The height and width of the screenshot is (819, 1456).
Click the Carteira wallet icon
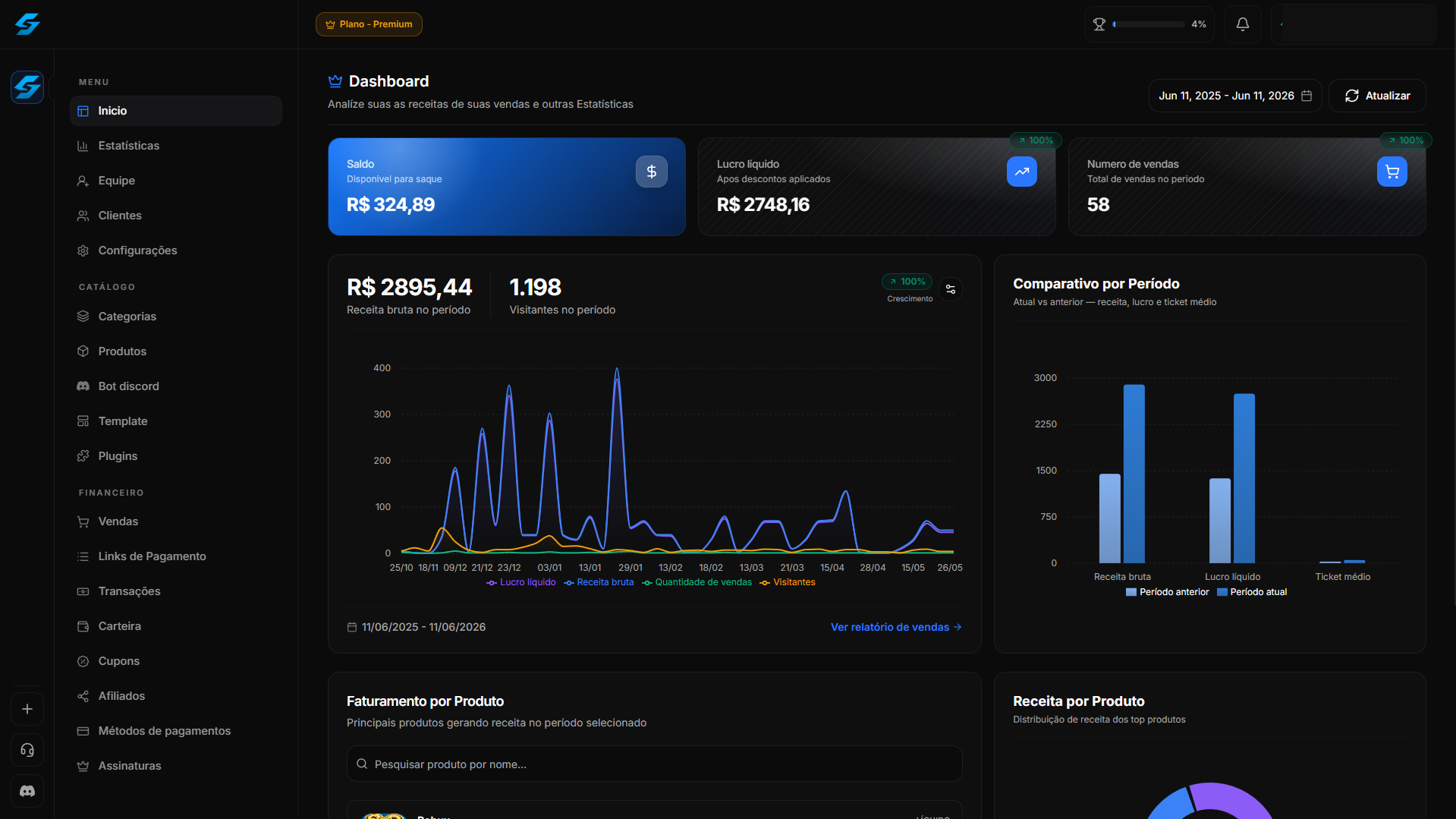83,626
